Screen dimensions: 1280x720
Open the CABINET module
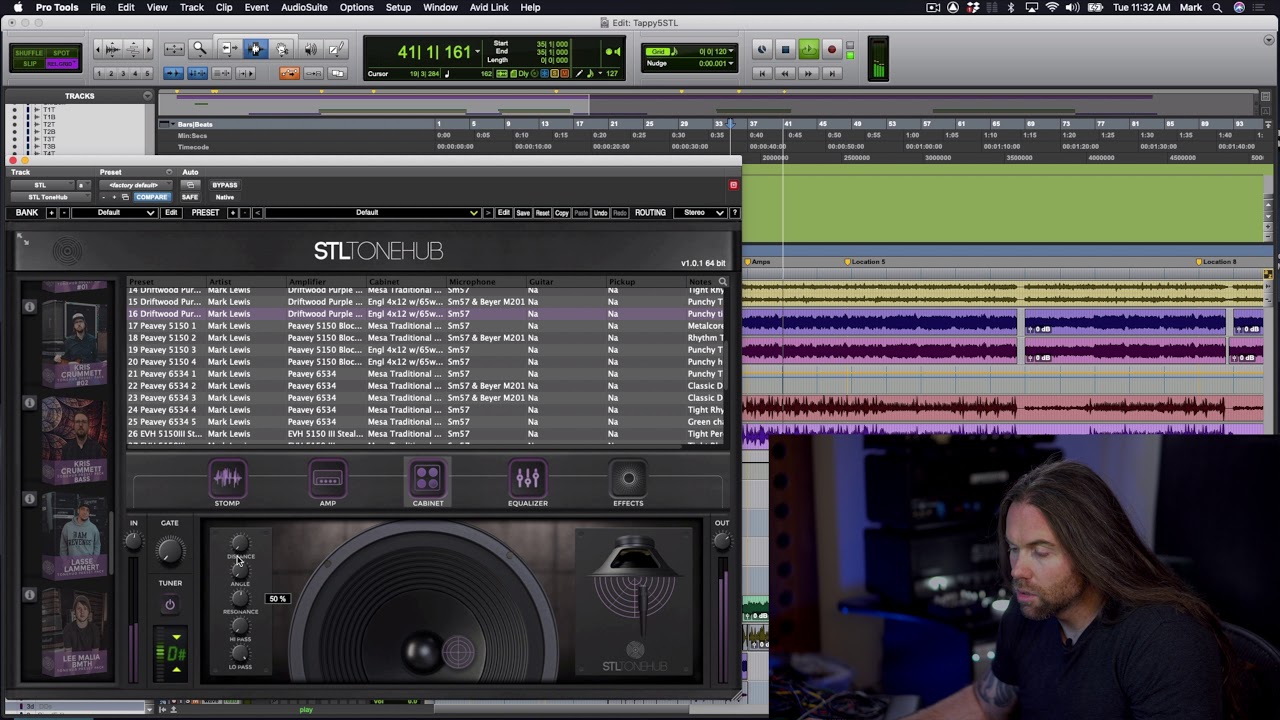point(428,483)
